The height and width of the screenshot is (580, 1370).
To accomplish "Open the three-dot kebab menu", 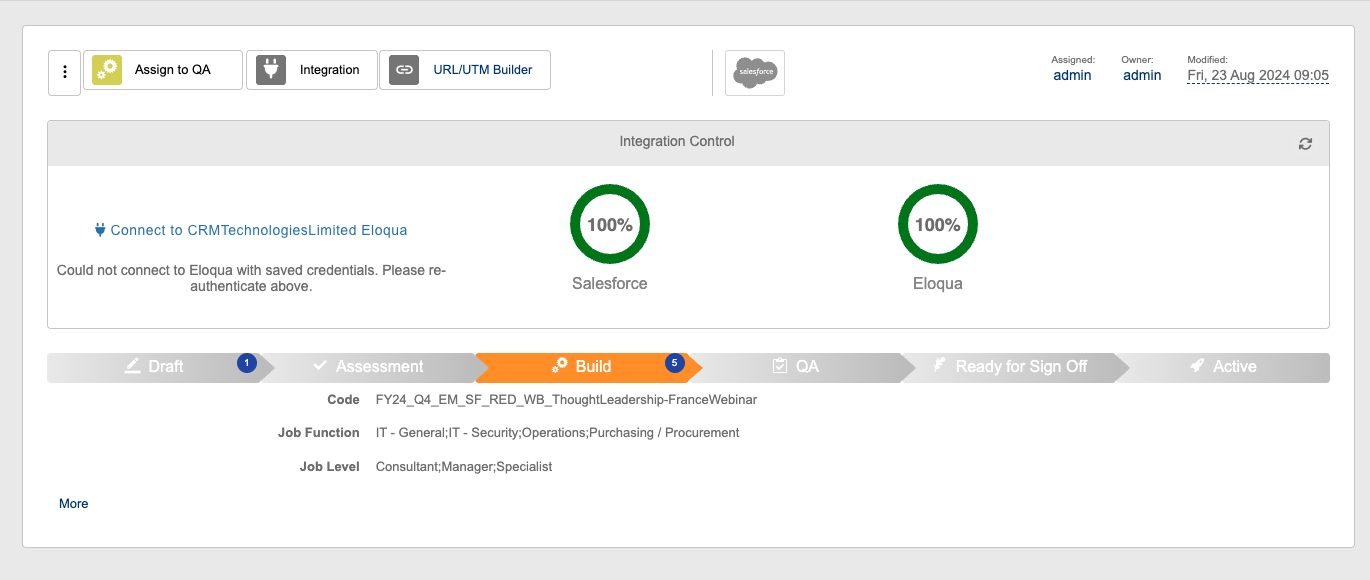I will 65,72.
